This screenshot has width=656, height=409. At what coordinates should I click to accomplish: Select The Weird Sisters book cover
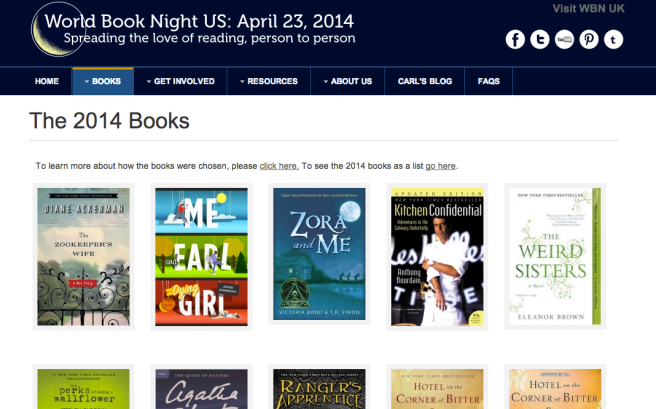pos(555,256)
